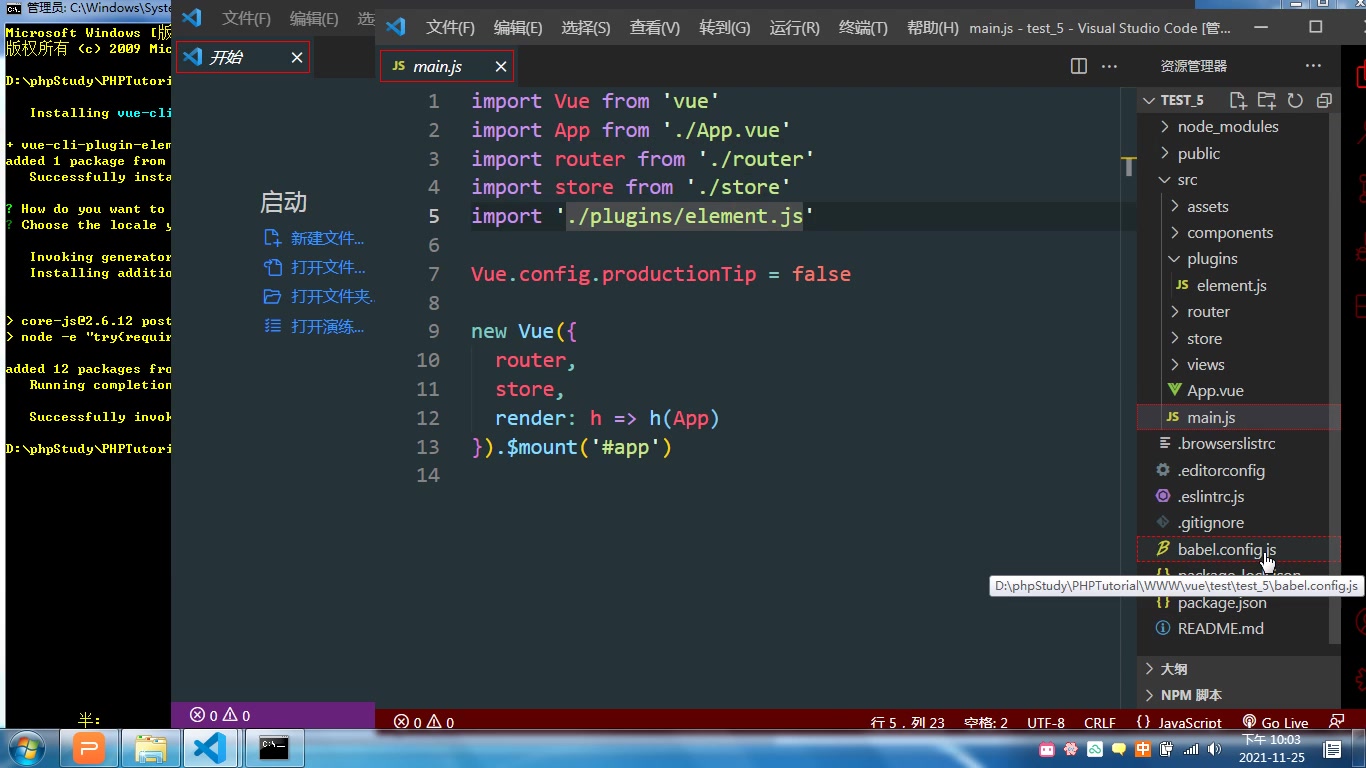Open the notification panel icon at taskbar end
The image size is (1366, 768).
pyautogui.click(x=1332, y=749)
